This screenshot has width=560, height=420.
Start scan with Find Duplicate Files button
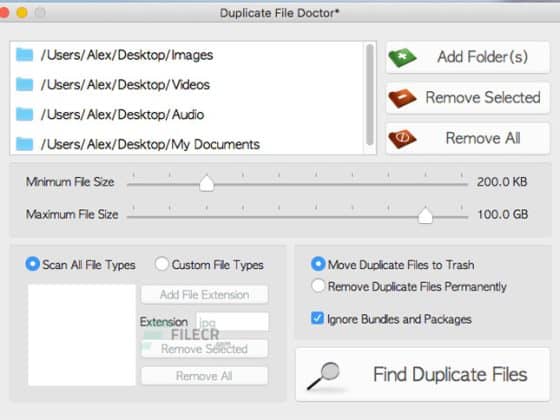tap(422, 375)
